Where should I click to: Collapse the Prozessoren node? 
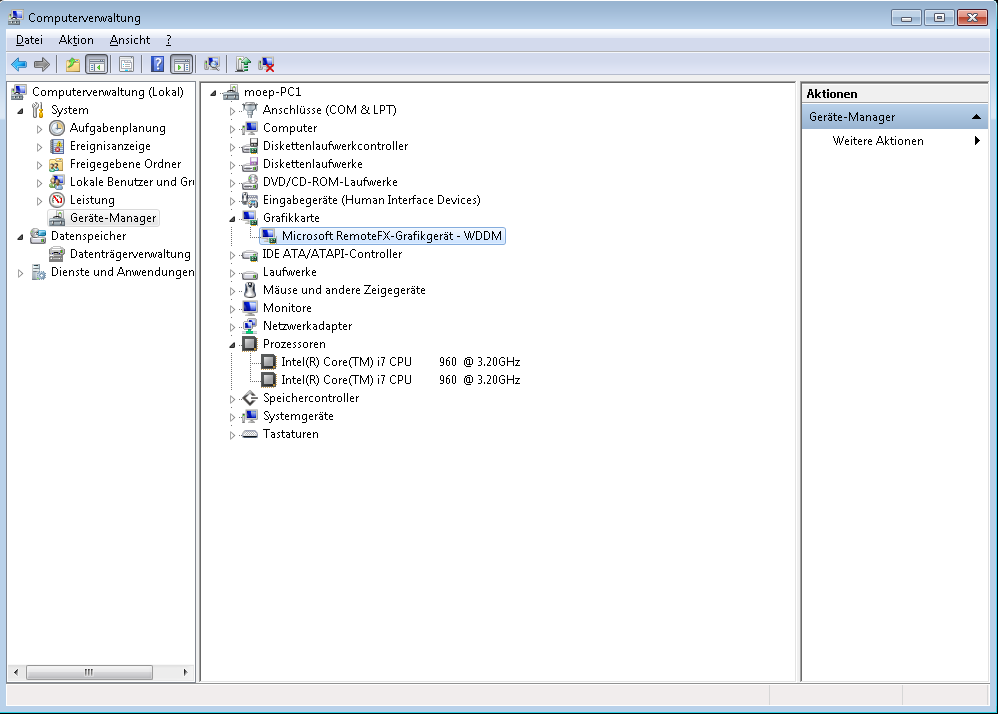click(233, 345)
